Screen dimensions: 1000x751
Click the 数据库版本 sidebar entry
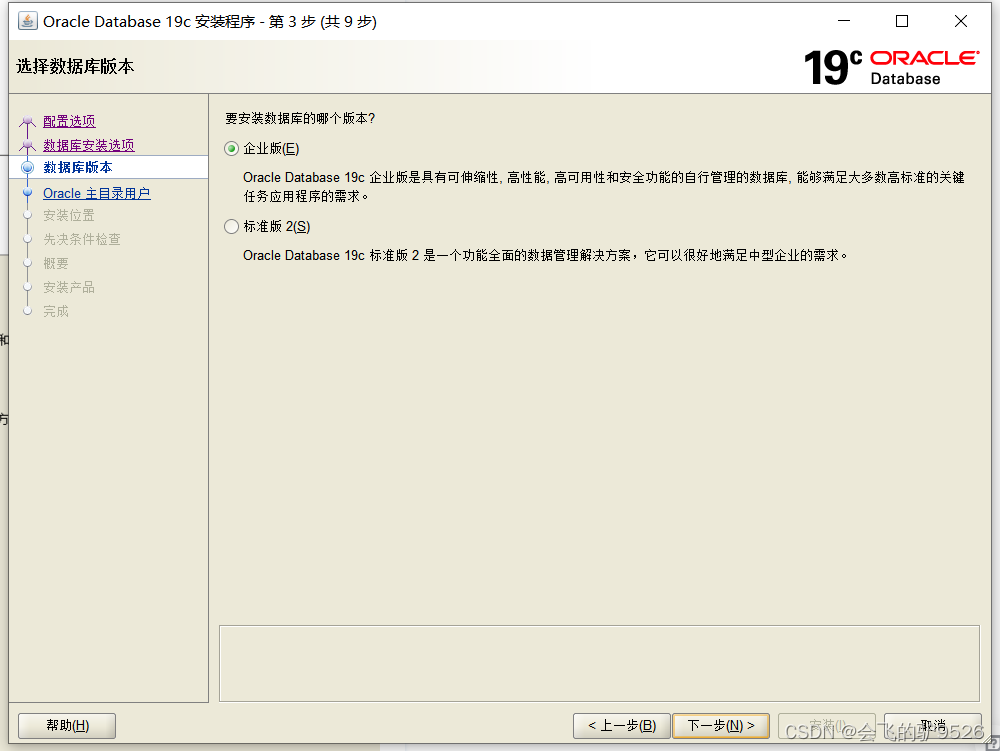(x=78, y=169)
